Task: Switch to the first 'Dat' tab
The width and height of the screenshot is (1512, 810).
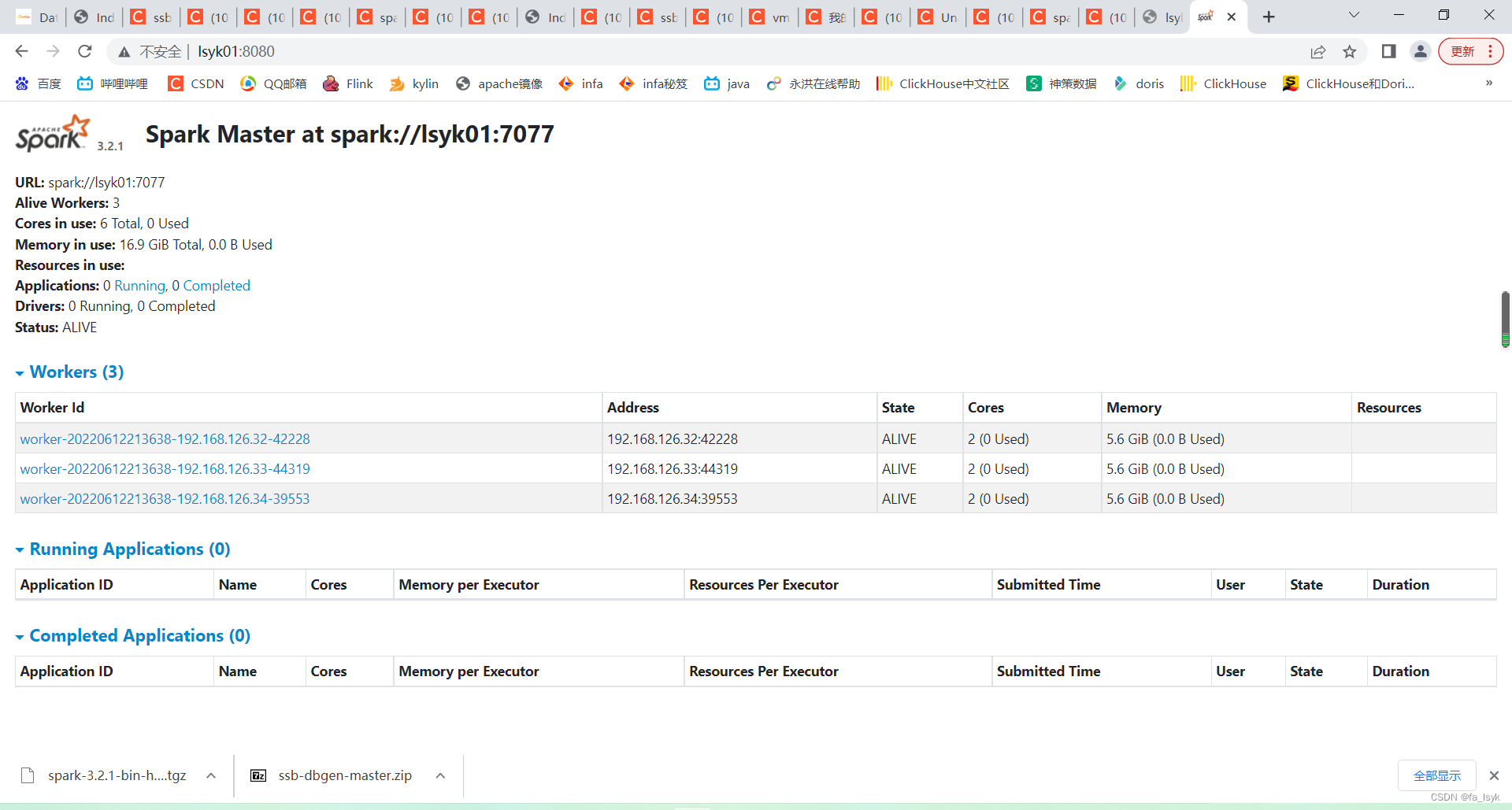Action: click(37, 17)
